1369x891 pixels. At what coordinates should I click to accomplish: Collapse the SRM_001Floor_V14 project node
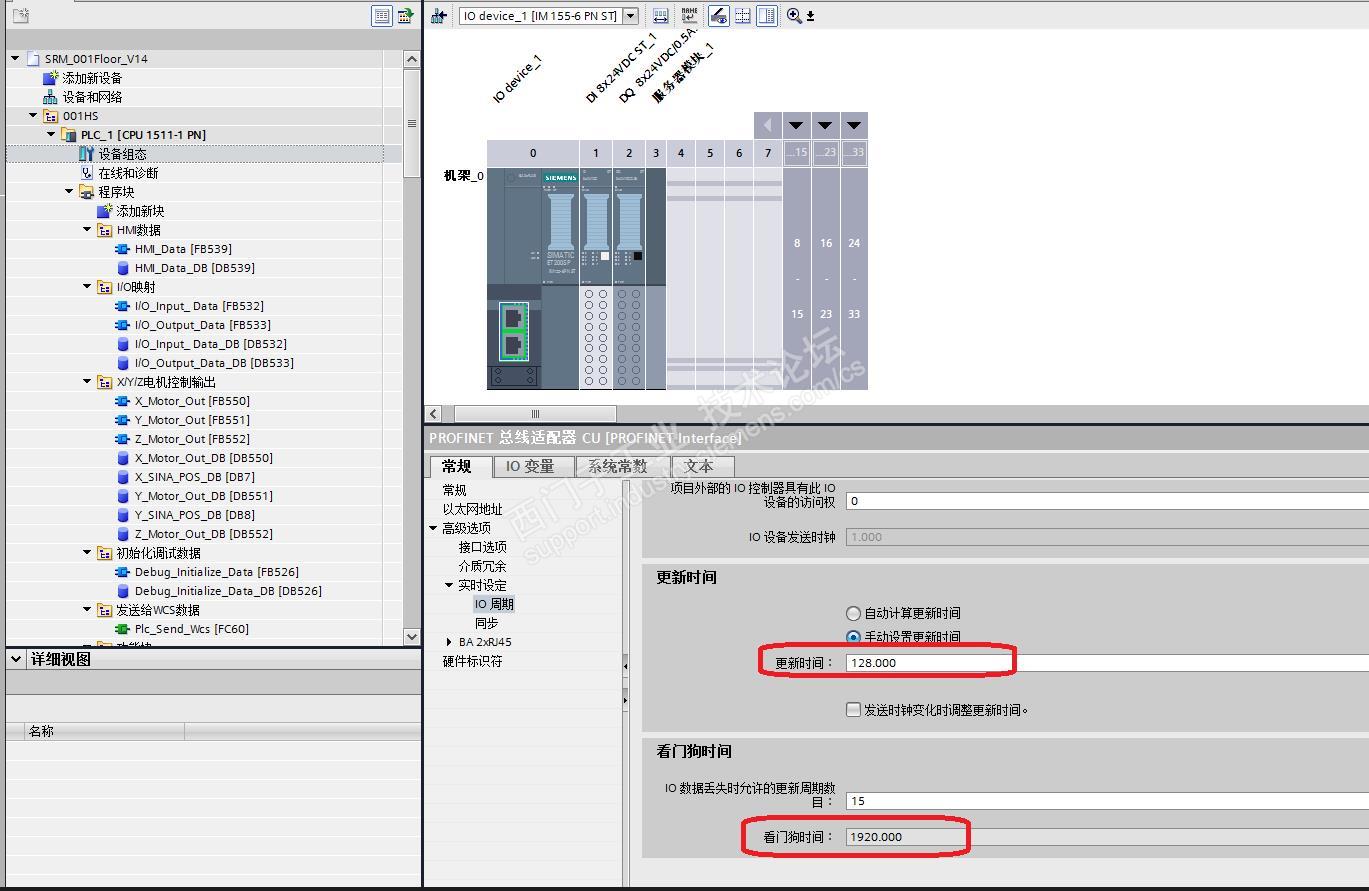click(15, 59)
